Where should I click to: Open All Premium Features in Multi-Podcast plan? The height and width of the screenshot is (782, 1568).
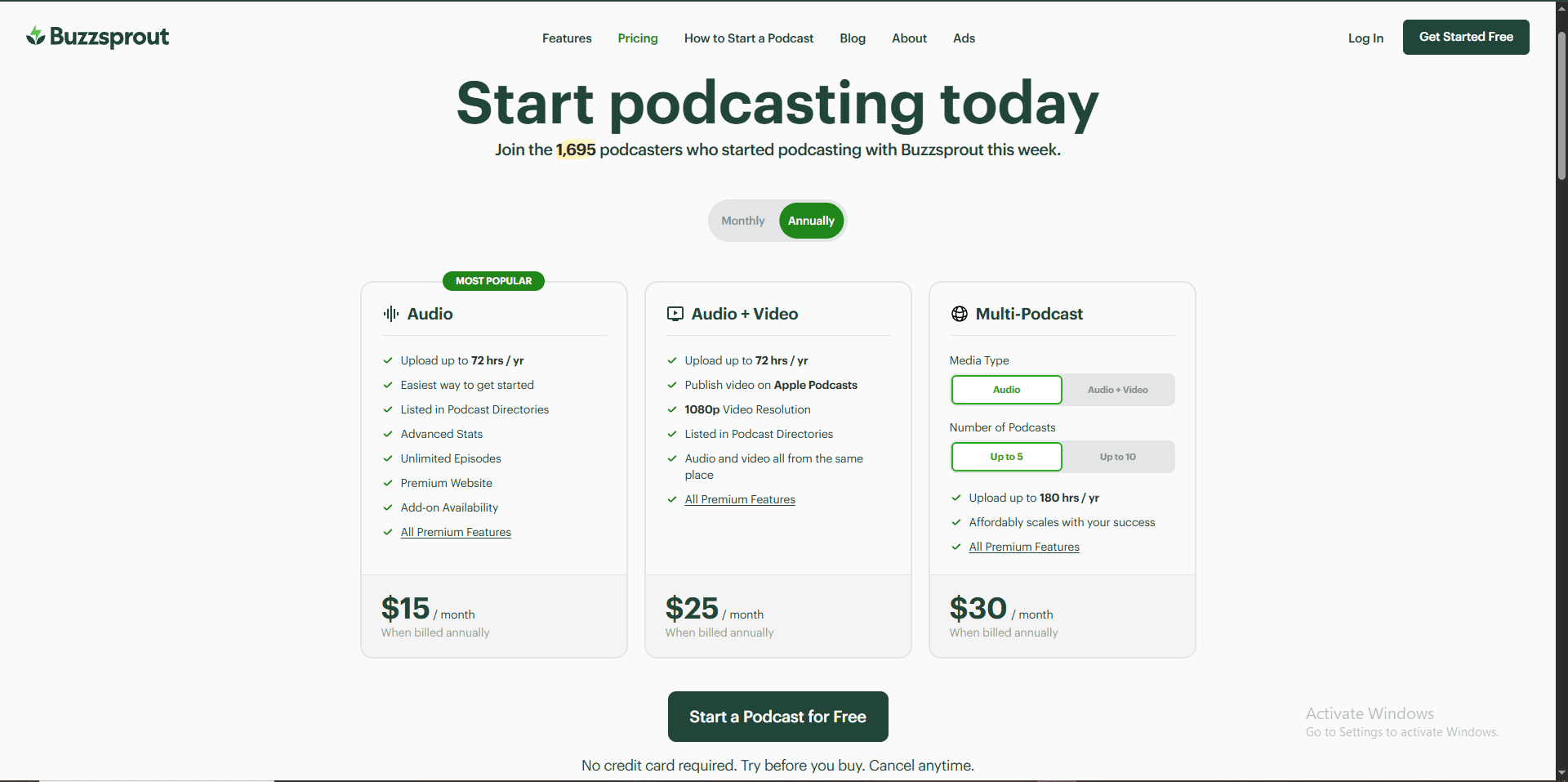[x=1024, y=547]
